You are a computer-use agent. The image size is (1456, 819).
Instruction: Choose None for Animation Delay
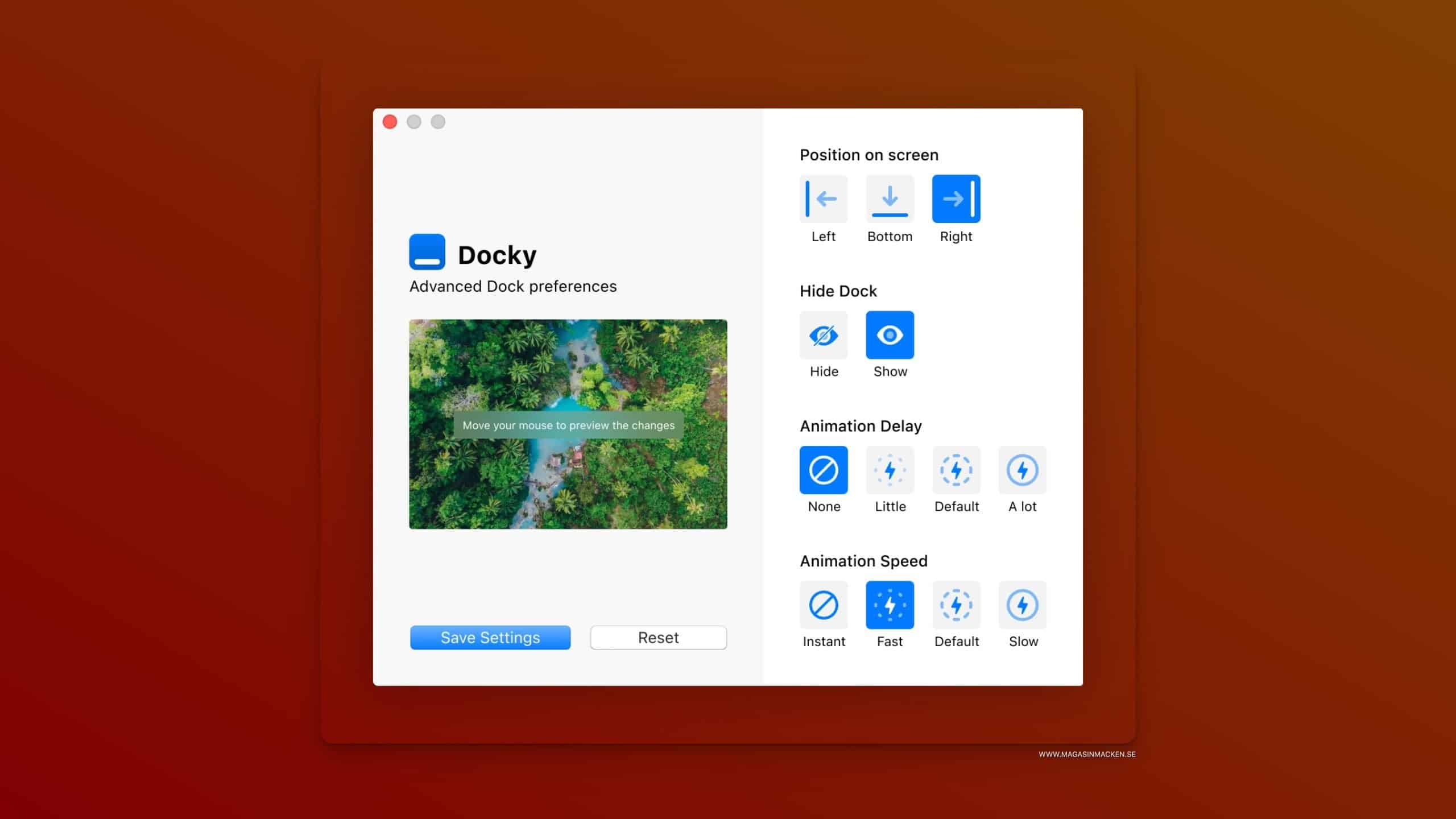pos(824,470)
